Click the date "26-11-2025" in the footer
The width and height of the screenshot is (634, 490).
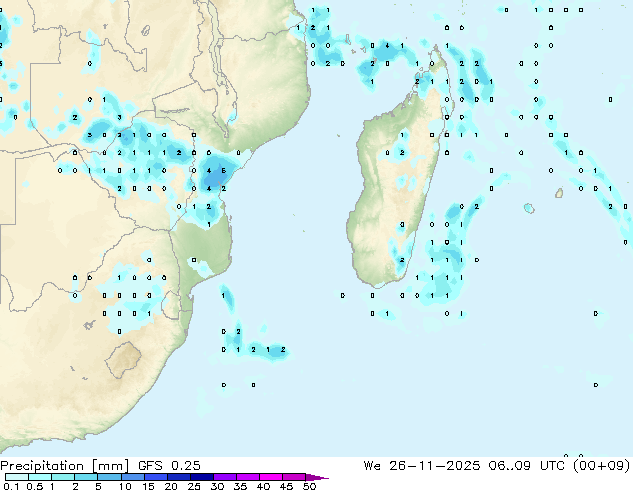435,466
